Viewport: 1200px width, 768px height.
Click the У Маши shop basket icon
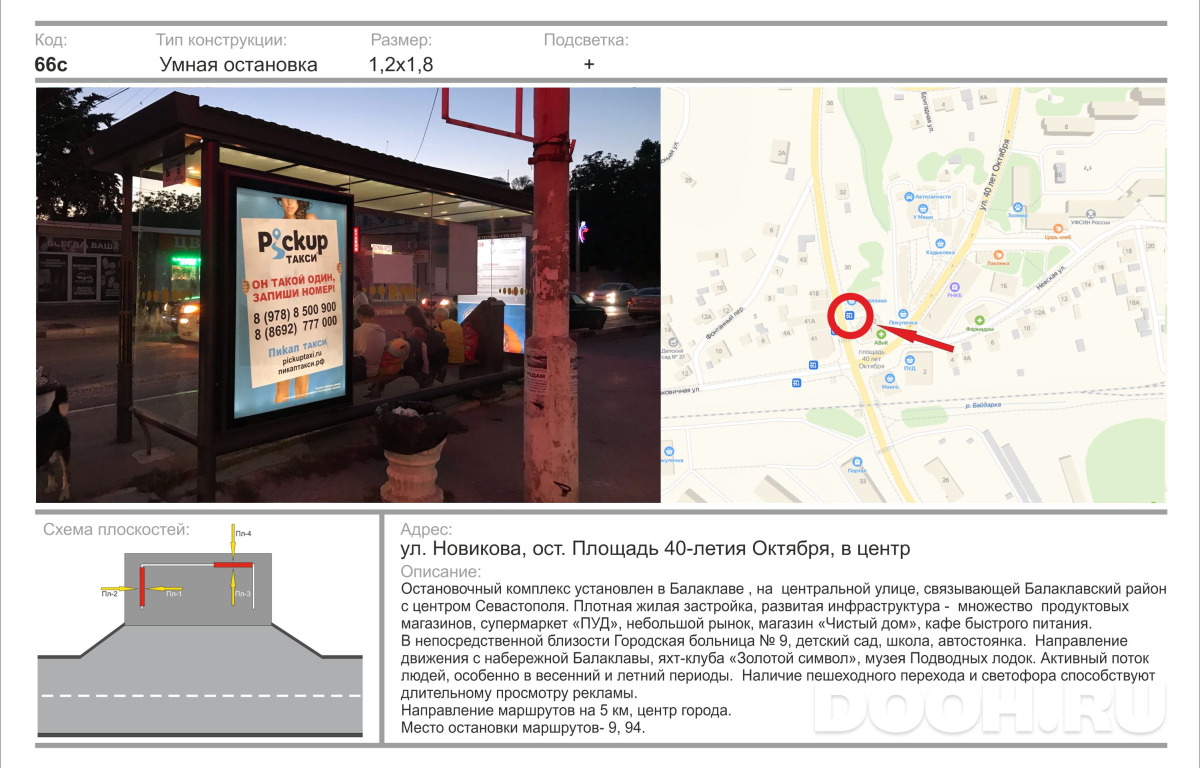(923, 208)
